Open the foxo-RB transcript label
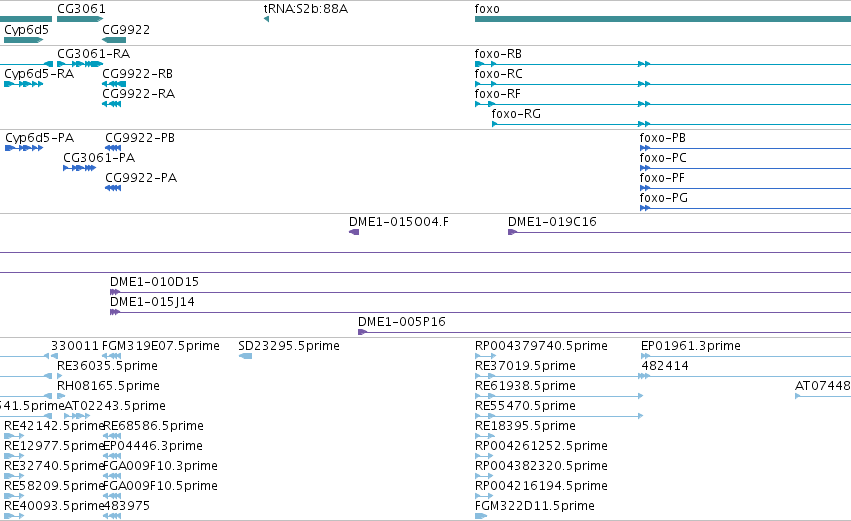This screenshot has width=851, height=521. [498, 54]
